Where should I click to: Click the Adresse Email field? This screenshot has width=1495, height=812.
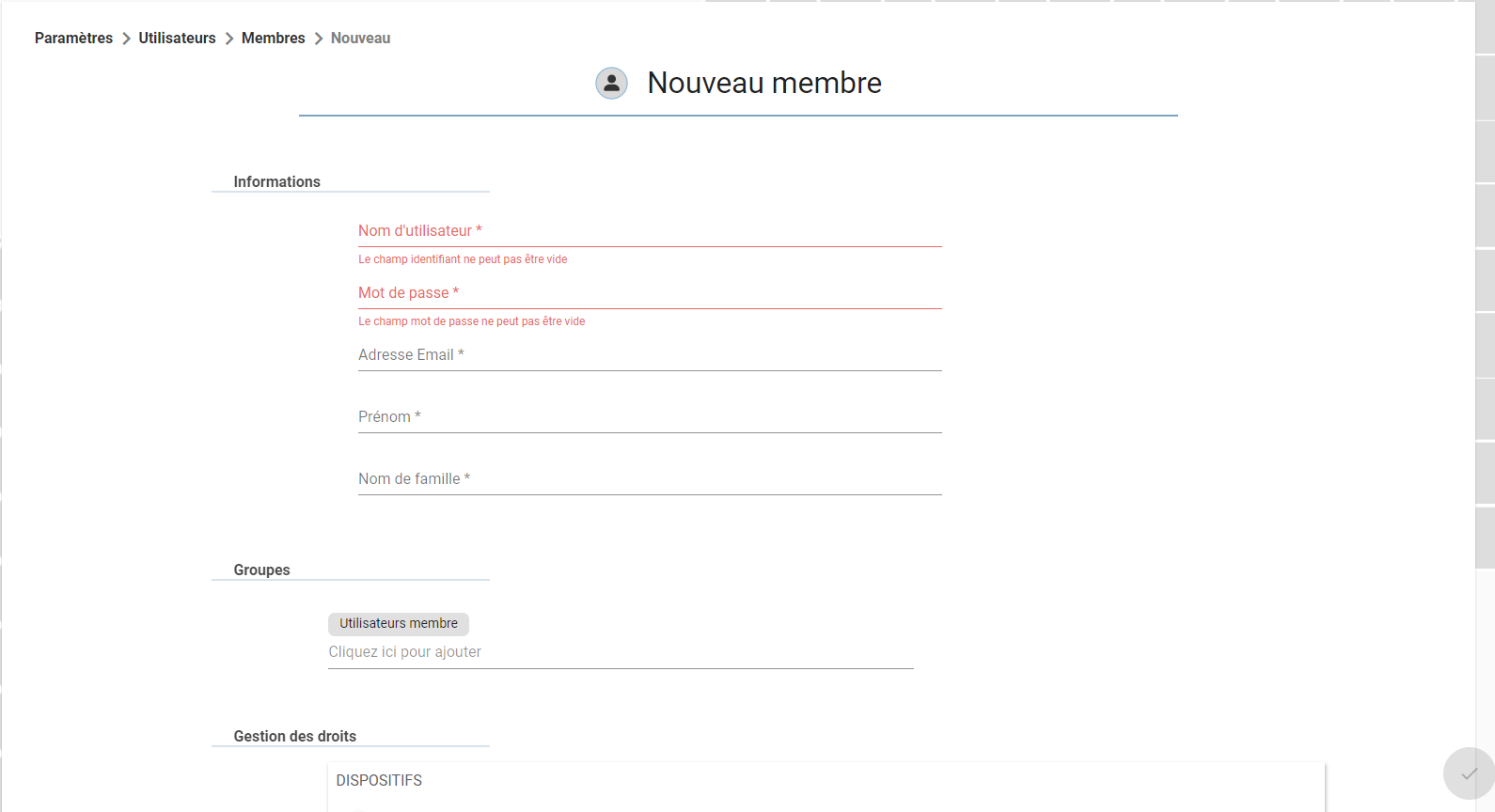[650, 355]
